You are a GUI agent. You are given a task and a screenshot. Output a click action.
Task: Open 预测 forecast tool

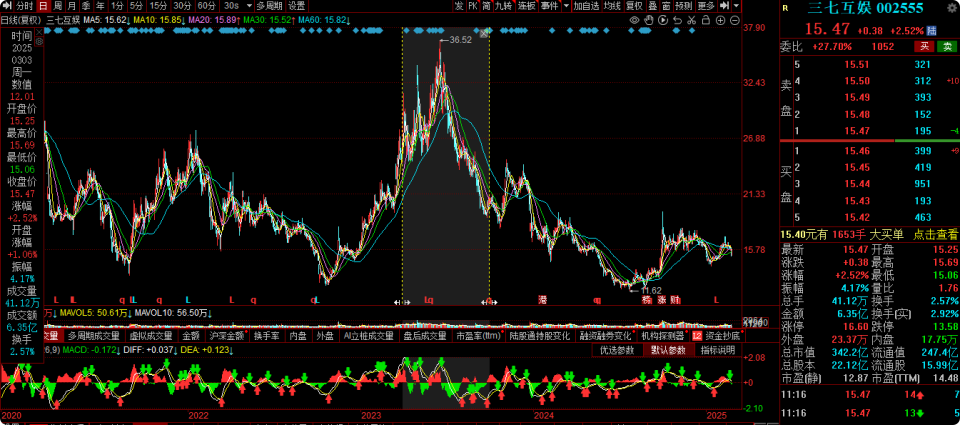click(x=684, y=6)
